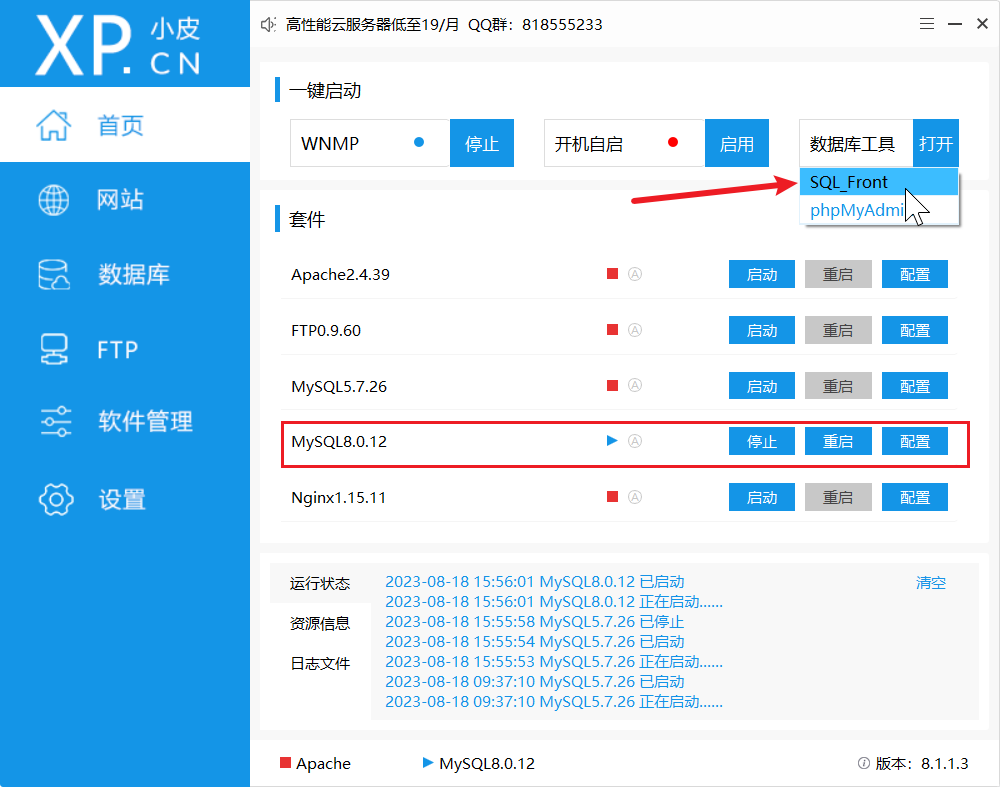Start Nginx1.15.11 with 启动
1000x787 pixels.
click(761, 497)
